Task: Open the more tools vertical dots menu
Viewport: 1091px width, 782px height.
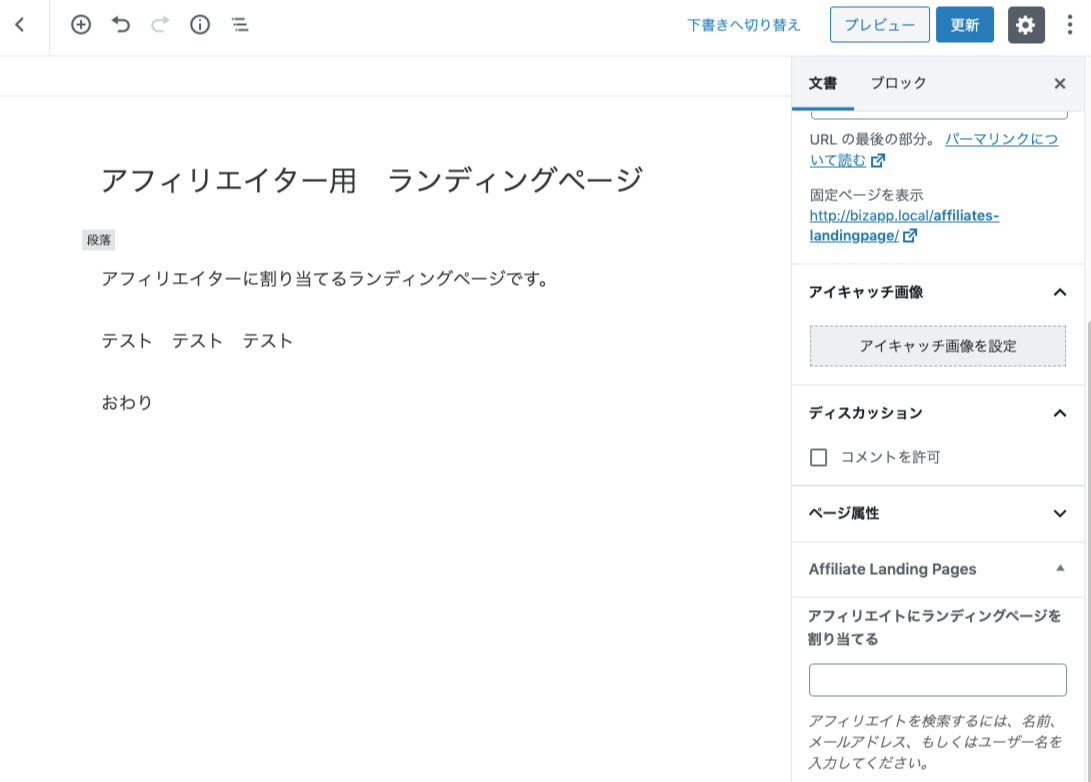Action: coord(1069,25)
